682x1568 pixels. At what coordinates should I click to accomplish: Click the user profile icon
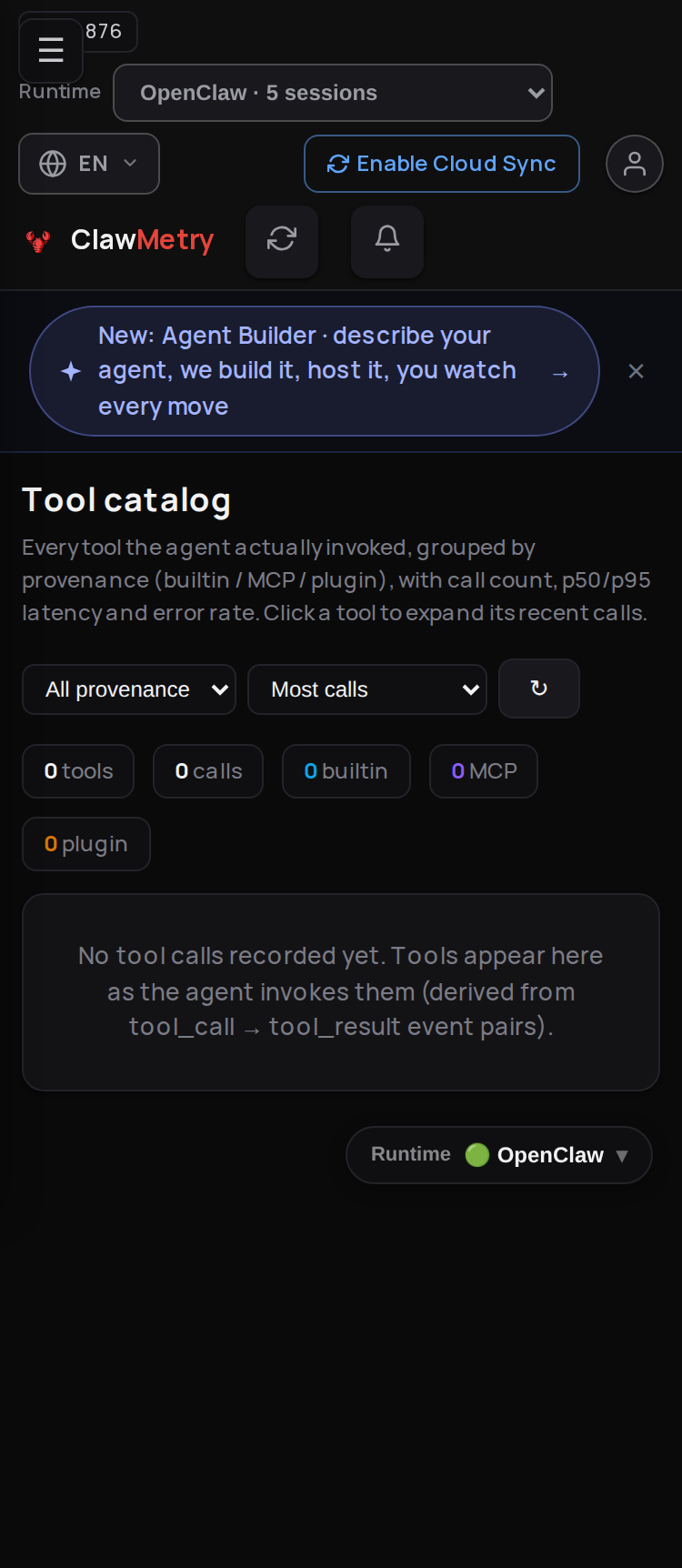(635, 164)
